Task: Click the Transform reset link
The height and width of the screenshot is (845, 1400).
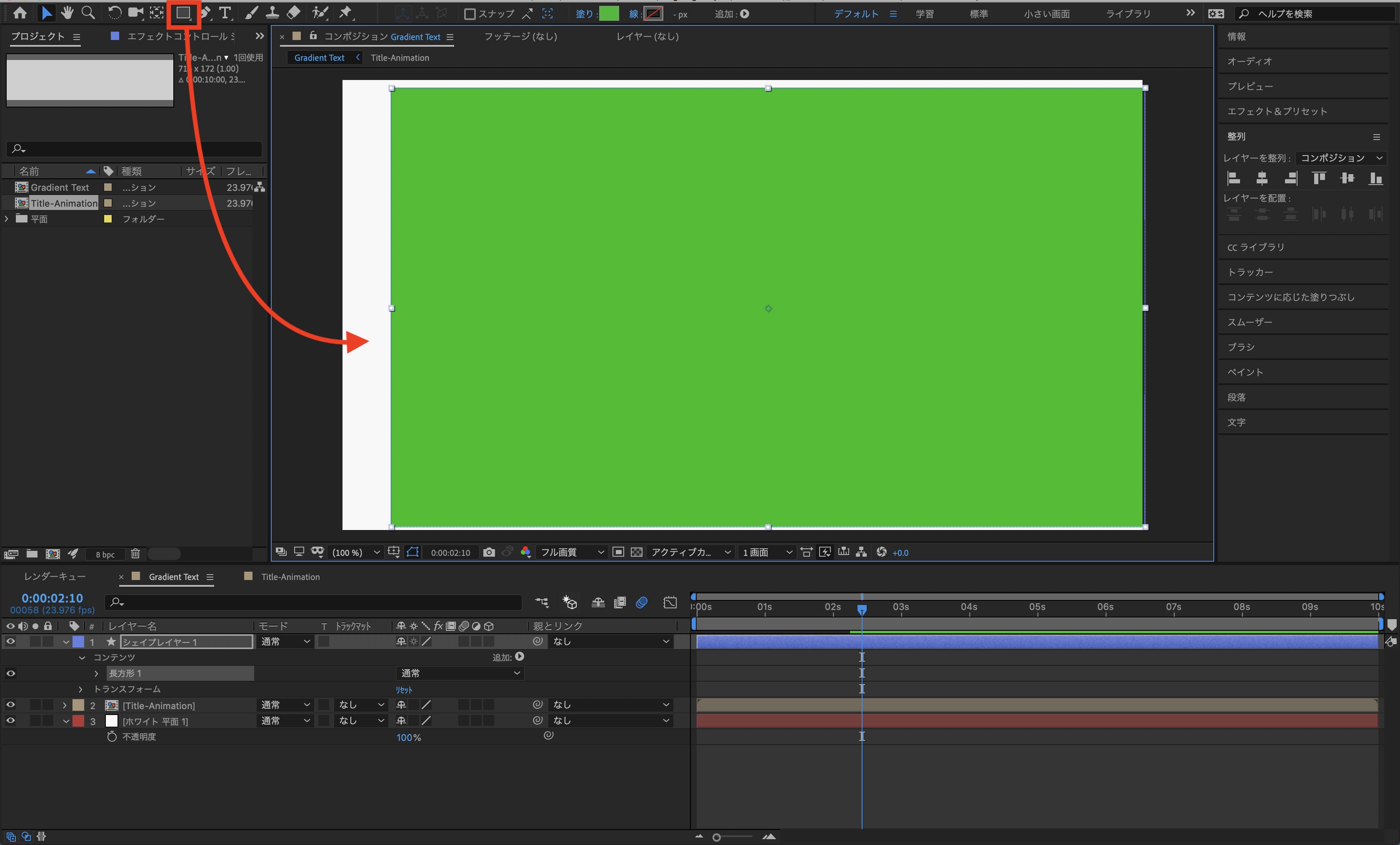Action: (x=404, y=690)
